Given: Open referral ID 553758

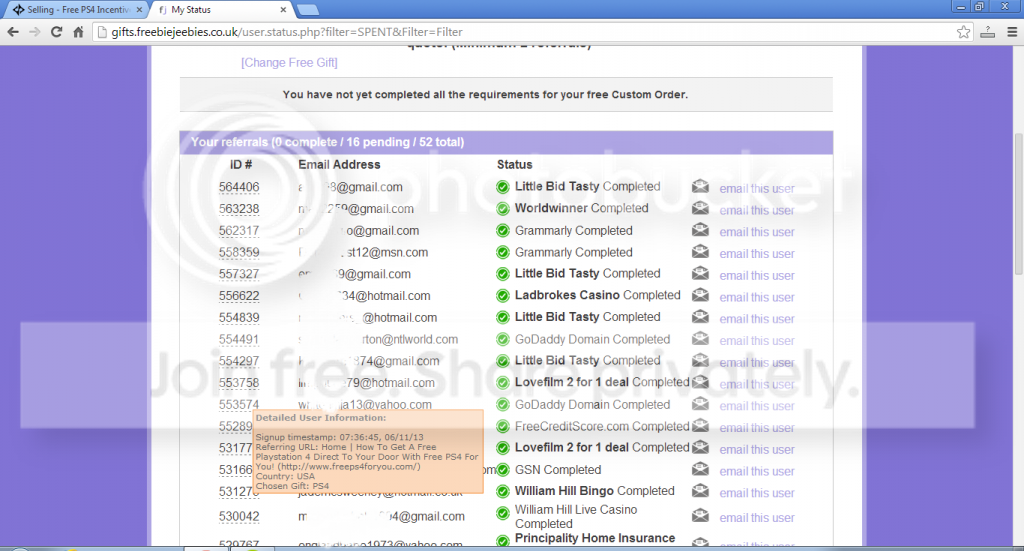Looking at the screenshot, I should [239, 383].
